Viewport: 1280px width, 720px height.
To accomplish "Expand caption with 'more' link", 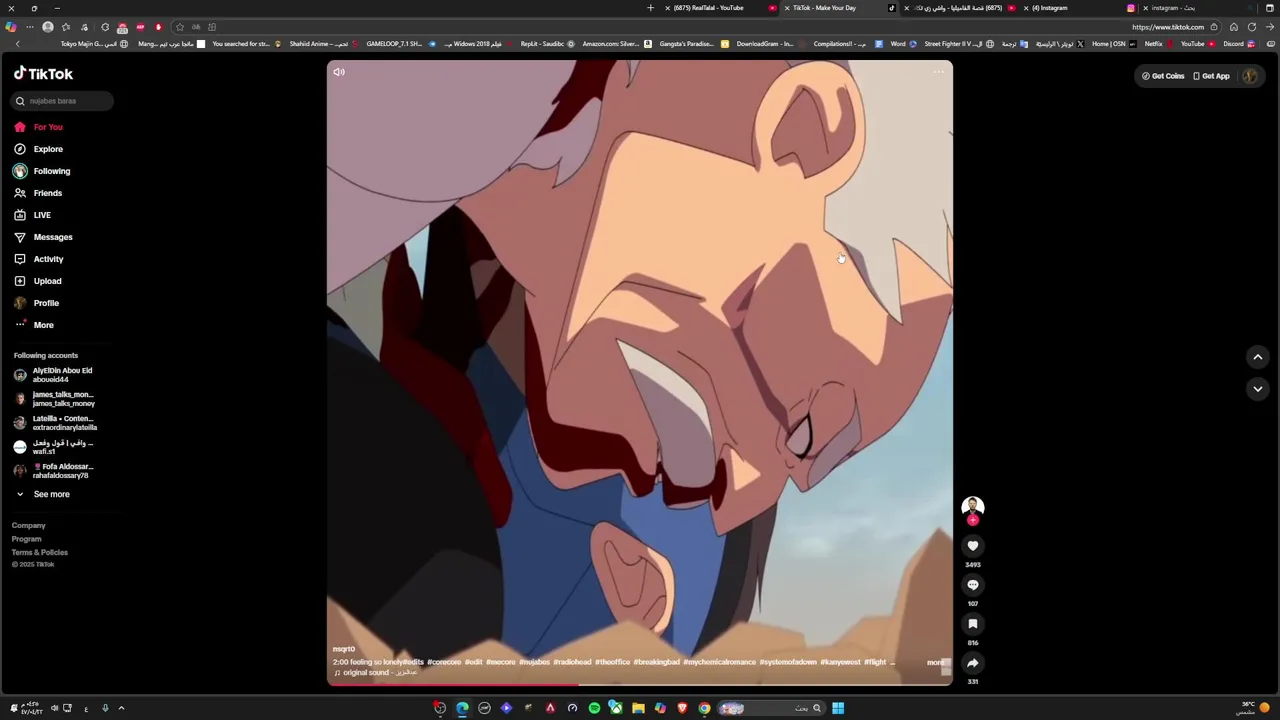I will [x=935, y=662].
